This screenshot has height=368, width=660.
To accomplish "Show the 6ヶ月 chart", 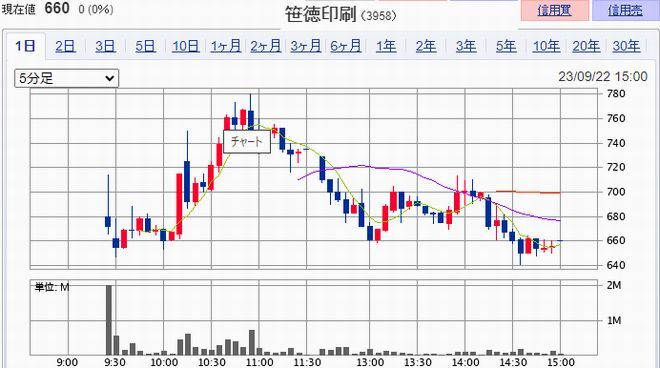I will (346, 46).
